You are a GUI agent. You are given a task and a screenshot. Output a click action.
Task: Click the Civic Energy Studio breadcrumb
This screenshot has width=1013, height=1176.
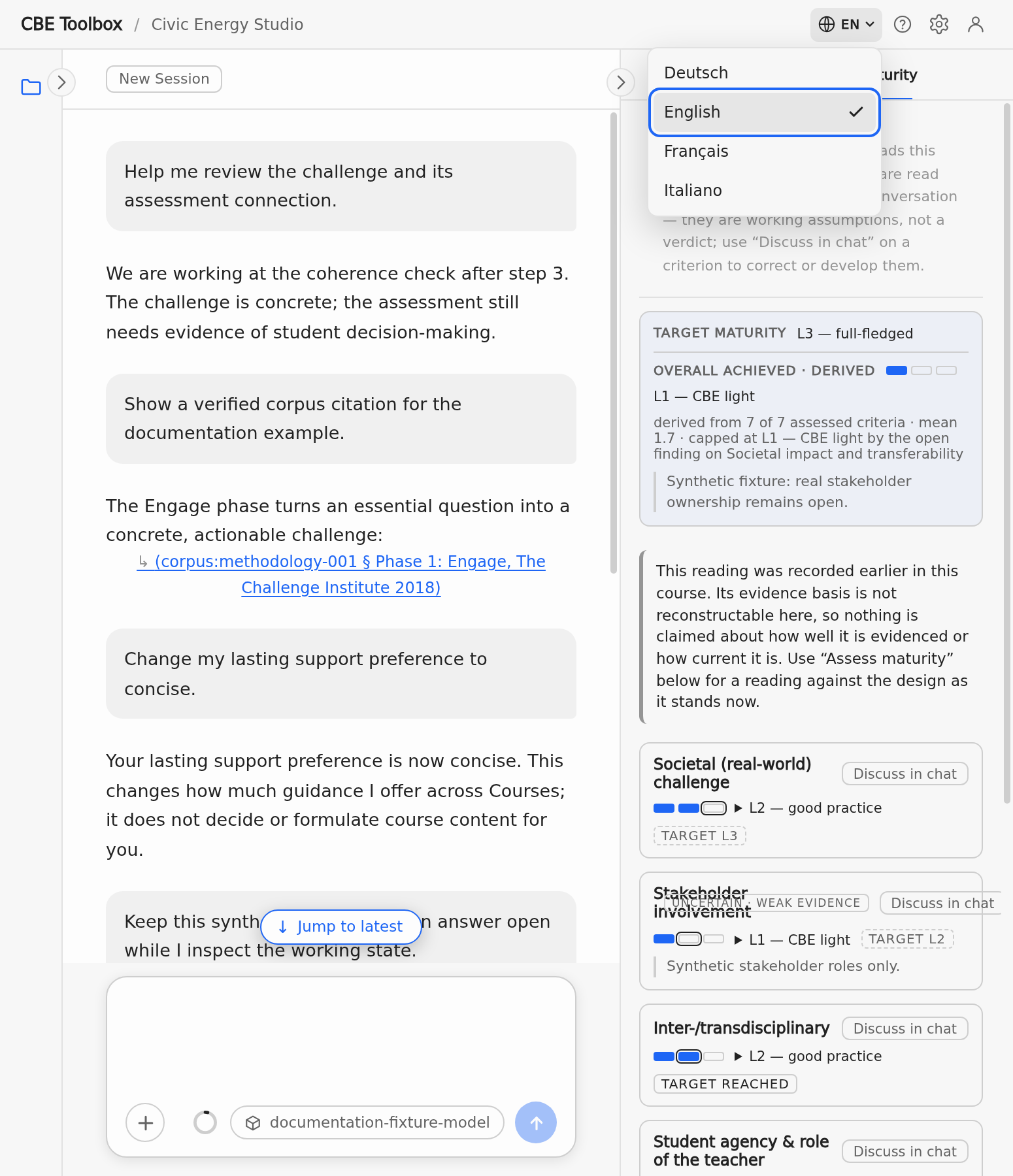227,25
